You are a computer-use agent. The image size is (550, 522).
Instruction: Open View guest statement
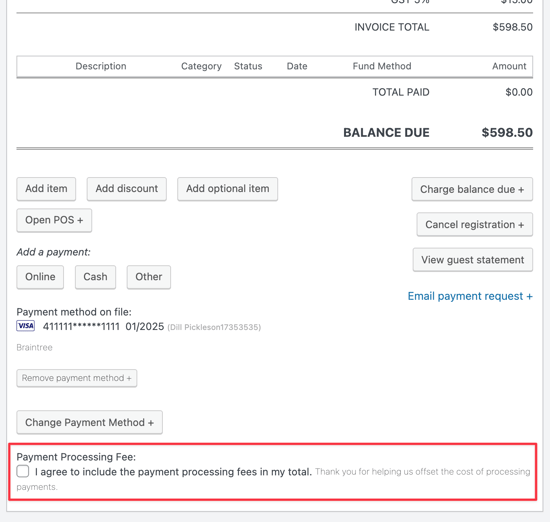coord(473,260)
